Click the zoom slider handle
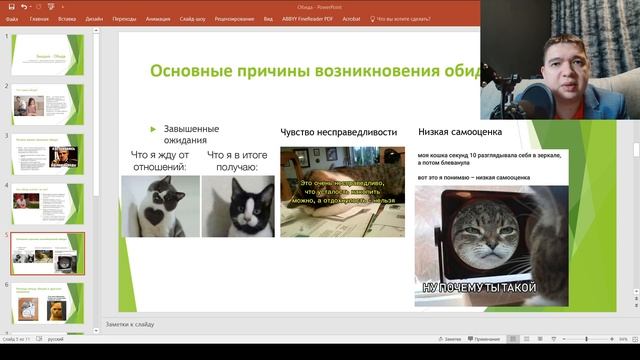Screen dimensions: 640x360 click(x=587, y=339)
